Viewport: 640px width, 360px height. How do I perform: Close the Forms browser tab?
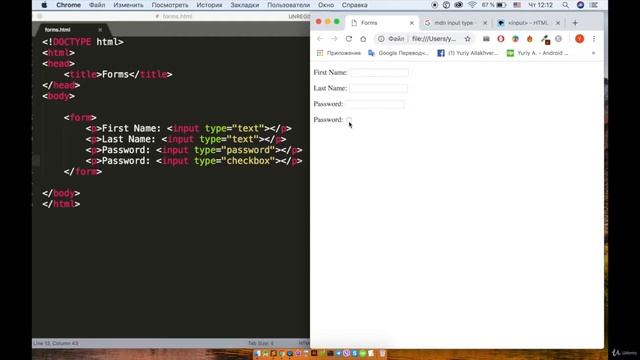412,23
